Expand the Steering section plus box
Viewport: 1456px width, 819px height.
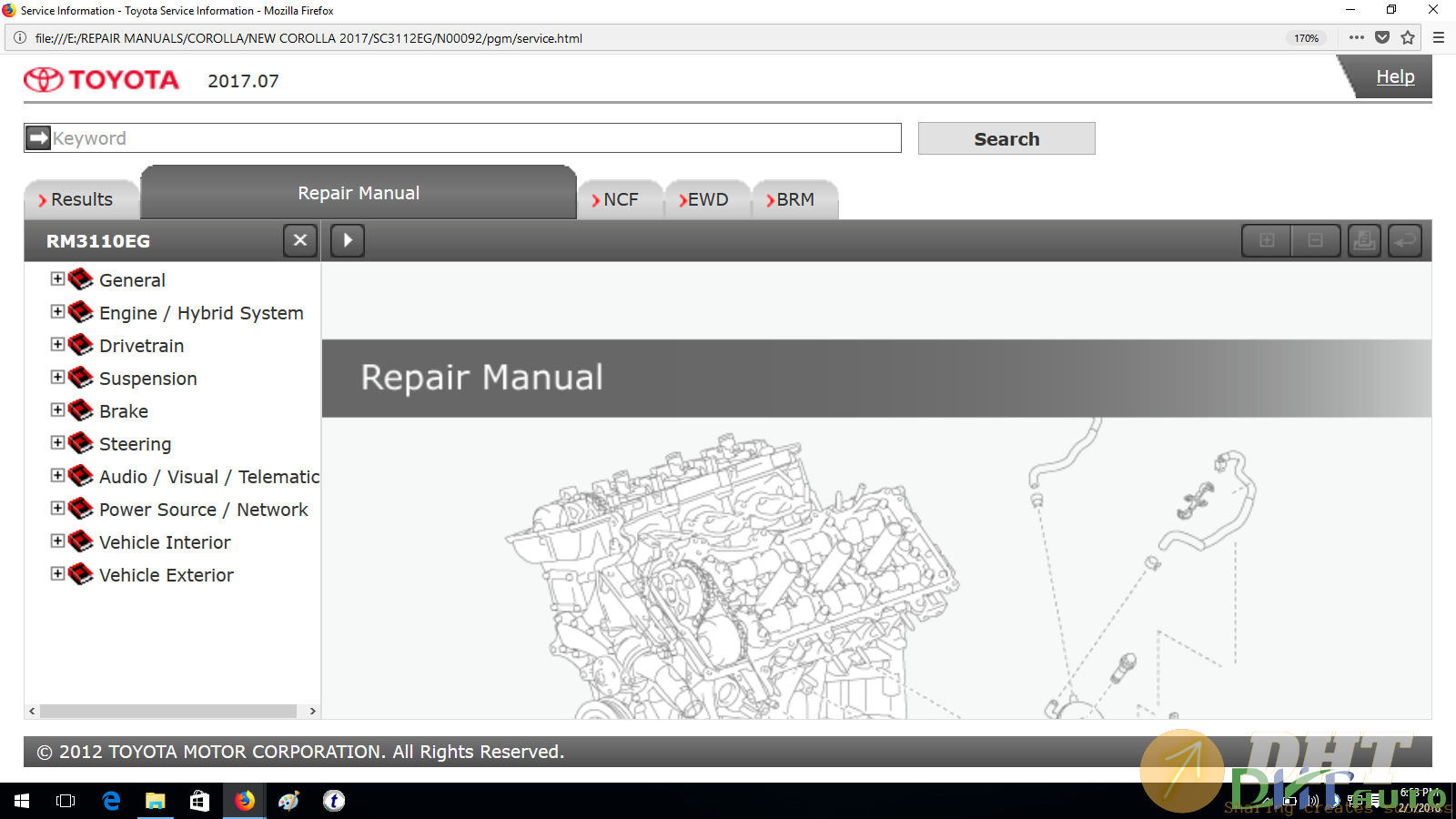pyautogui.click(x=57, y=443)
